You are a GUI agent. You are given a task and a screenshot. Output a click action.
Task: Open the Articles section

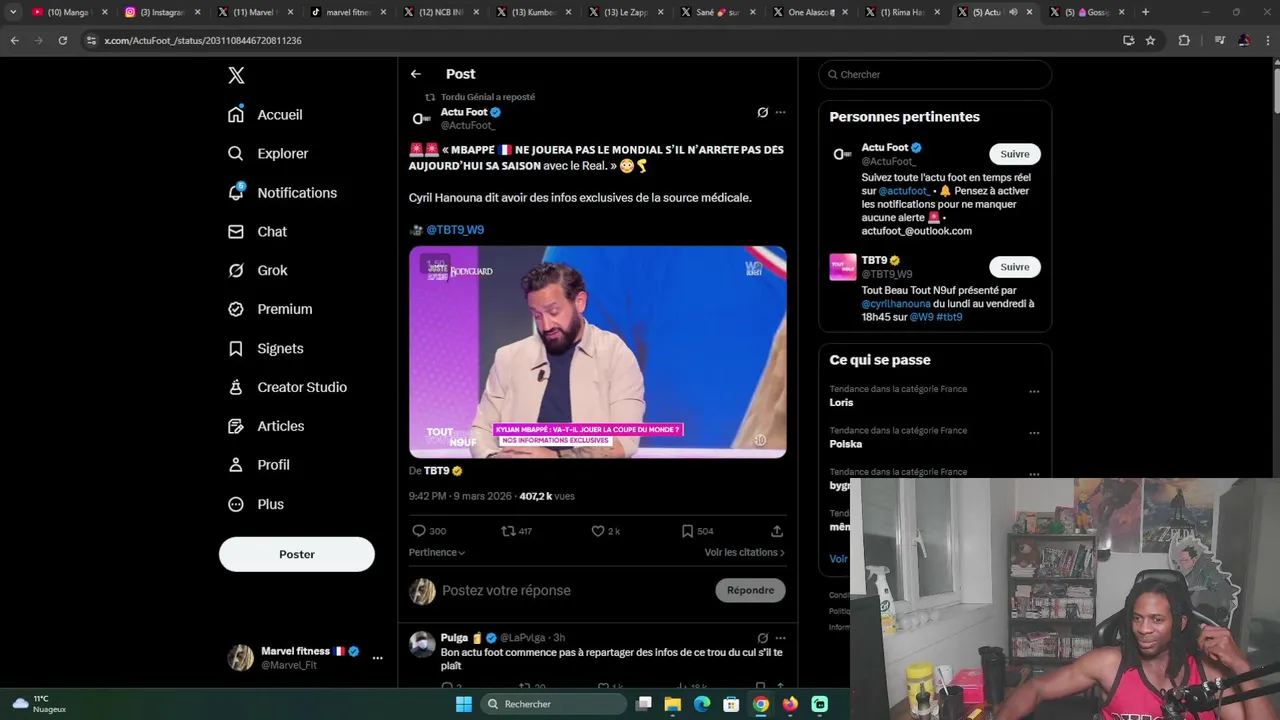click(x=266, y=427)
